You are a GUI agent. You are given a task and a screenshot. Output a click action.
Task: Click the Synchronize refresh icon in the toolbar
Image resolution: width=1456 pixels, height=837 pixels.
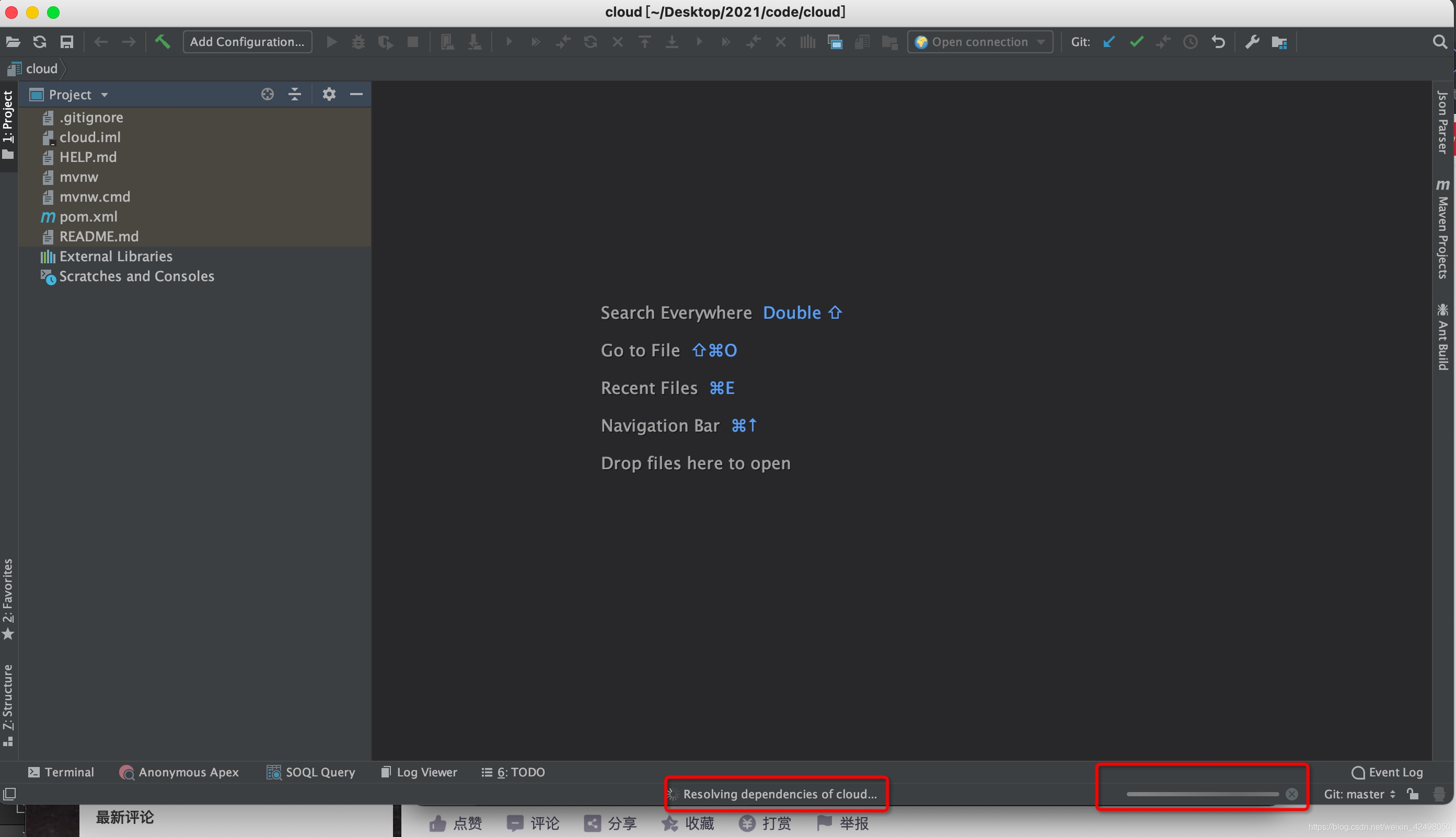[x=39, y=41]
